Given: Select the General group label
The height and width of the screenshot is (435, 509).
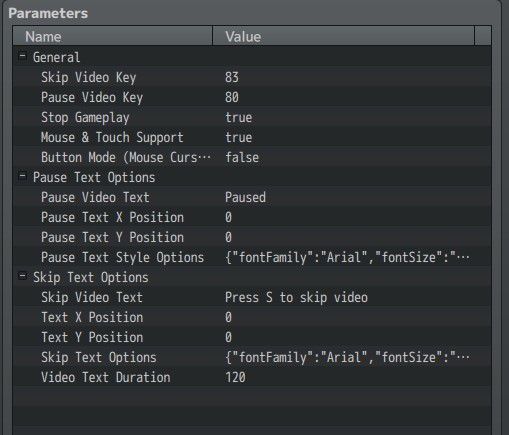Looking at the screenshot, I should (57, 57).
